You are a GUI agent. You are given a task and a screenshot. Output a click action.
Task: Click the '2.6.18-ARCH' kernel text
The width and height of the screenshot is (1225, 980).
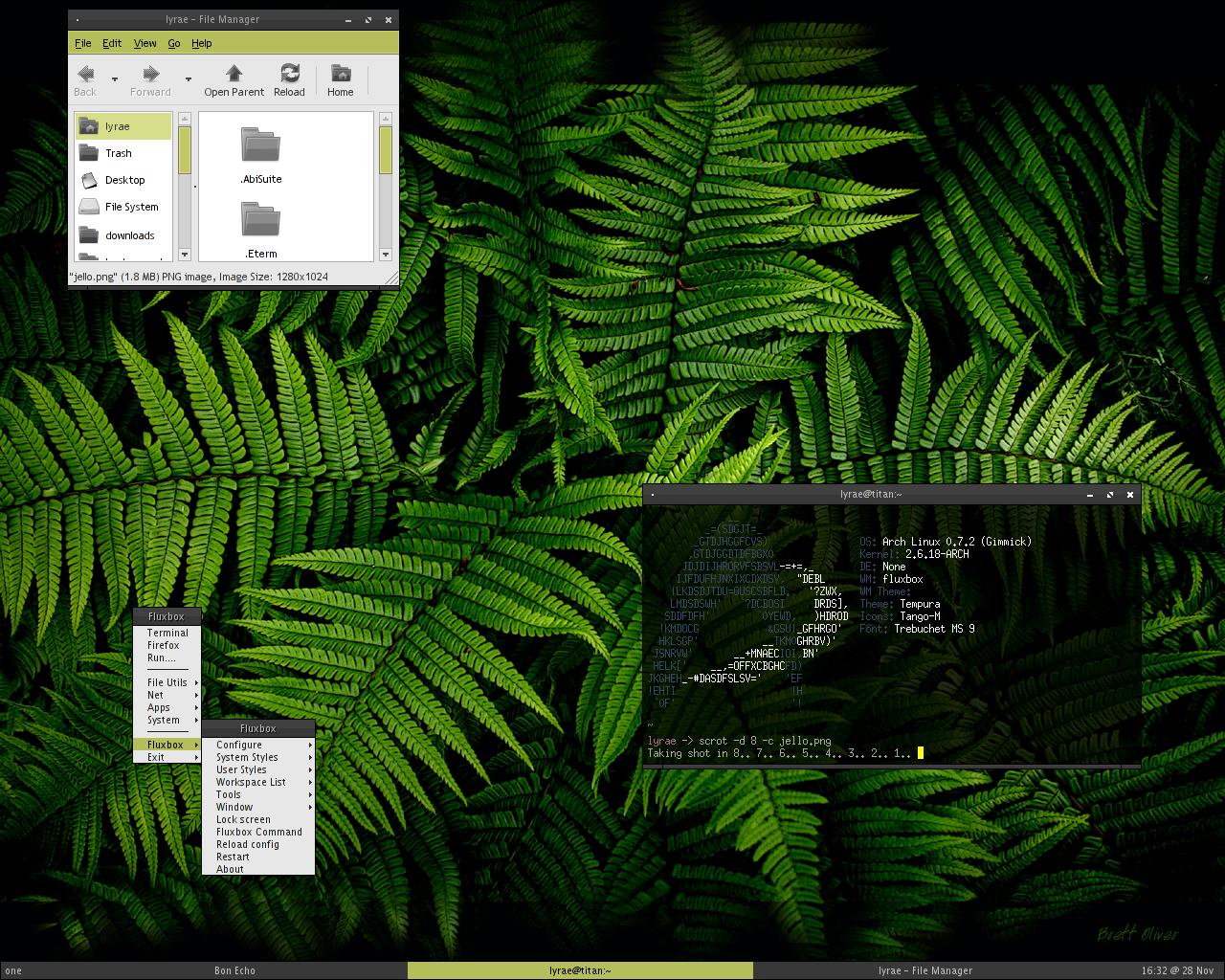[x=937, y=554]
